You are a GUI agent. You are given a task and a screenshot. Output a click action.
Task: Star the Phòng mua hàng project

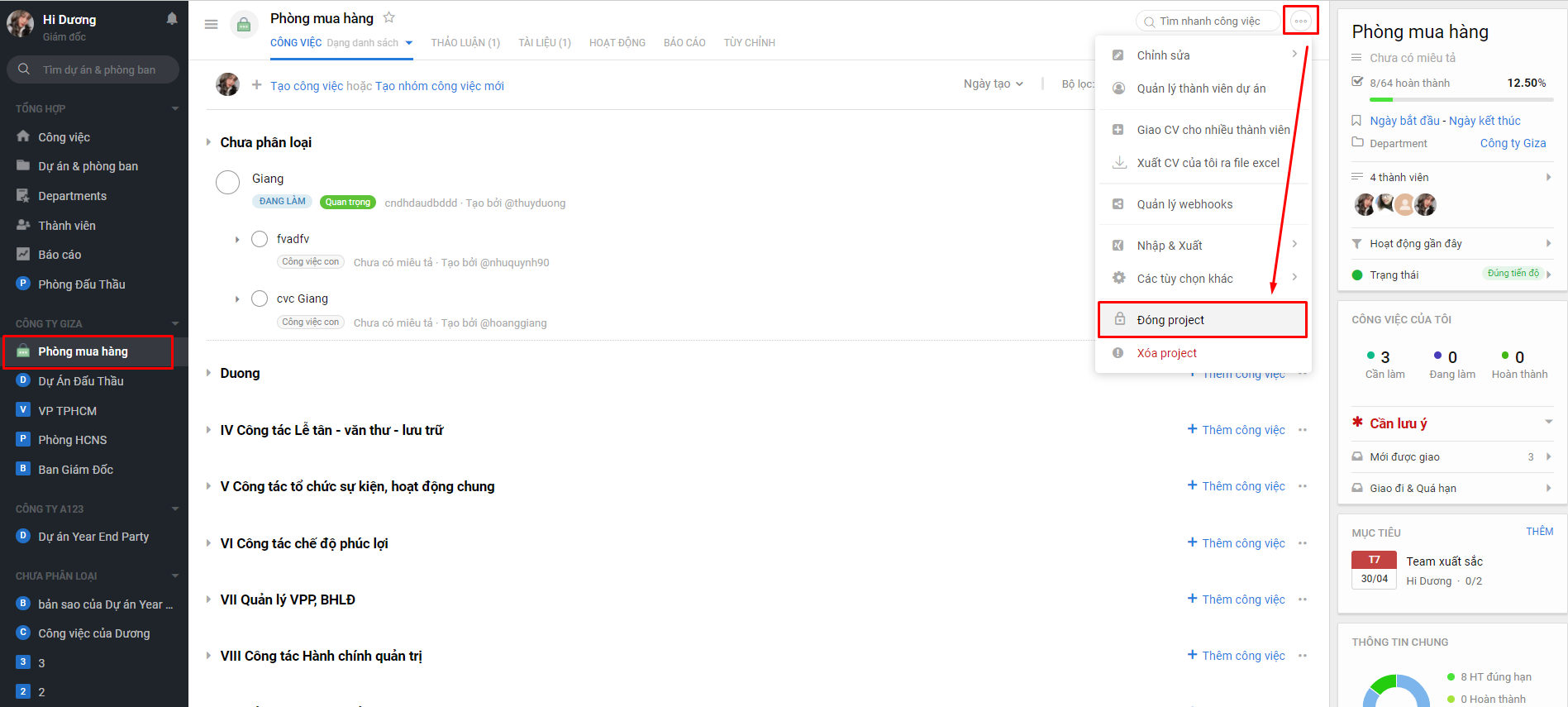[389, 17]
